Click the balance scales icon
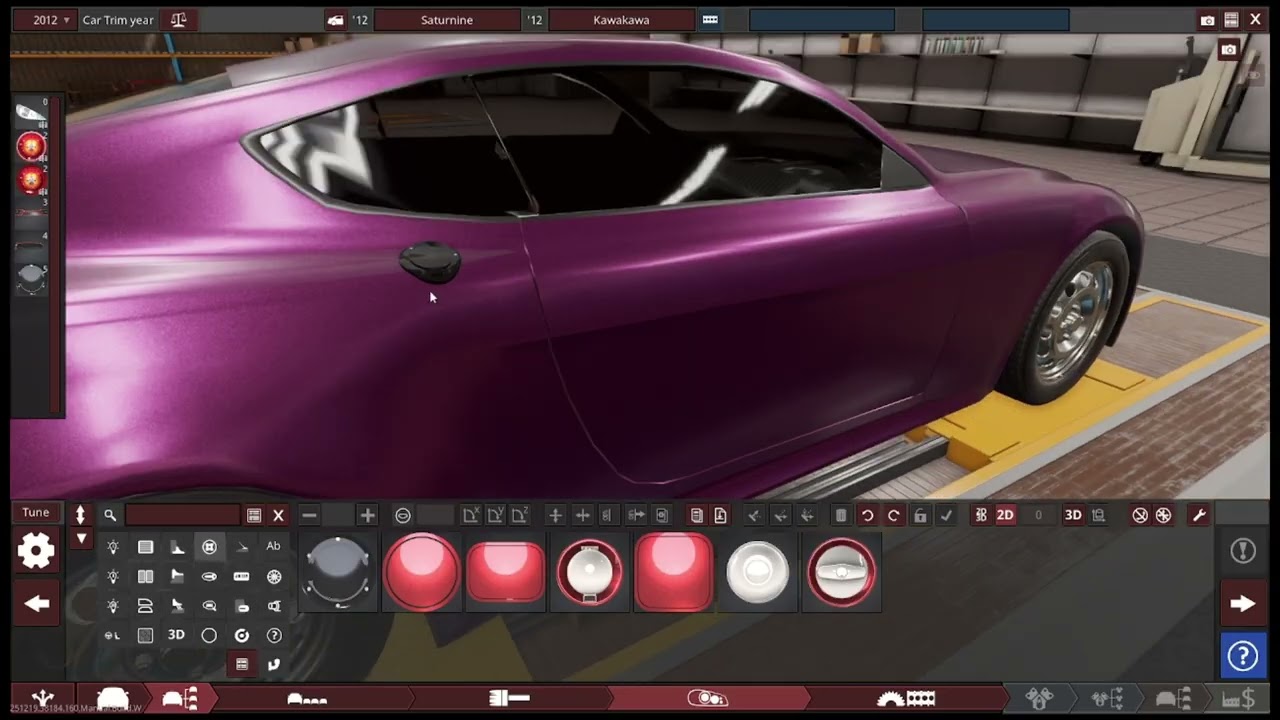Image resolution: width=1280 pixels, height=720 pixels. pos(178,20)
